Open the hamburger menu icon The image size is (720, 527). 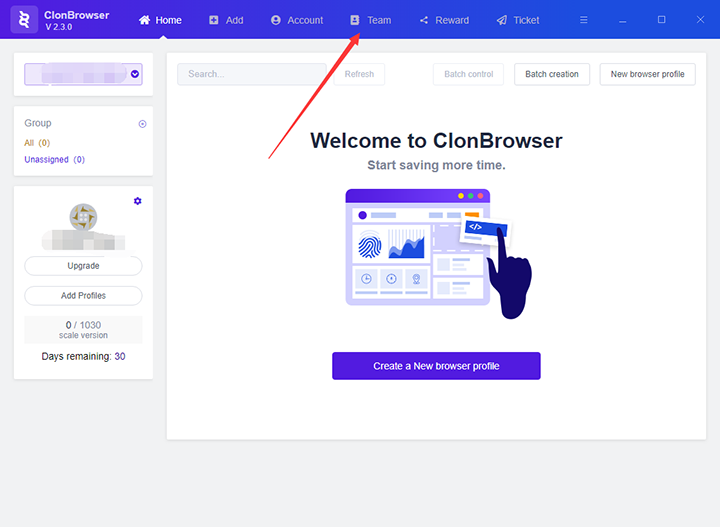tap(584, 20)
